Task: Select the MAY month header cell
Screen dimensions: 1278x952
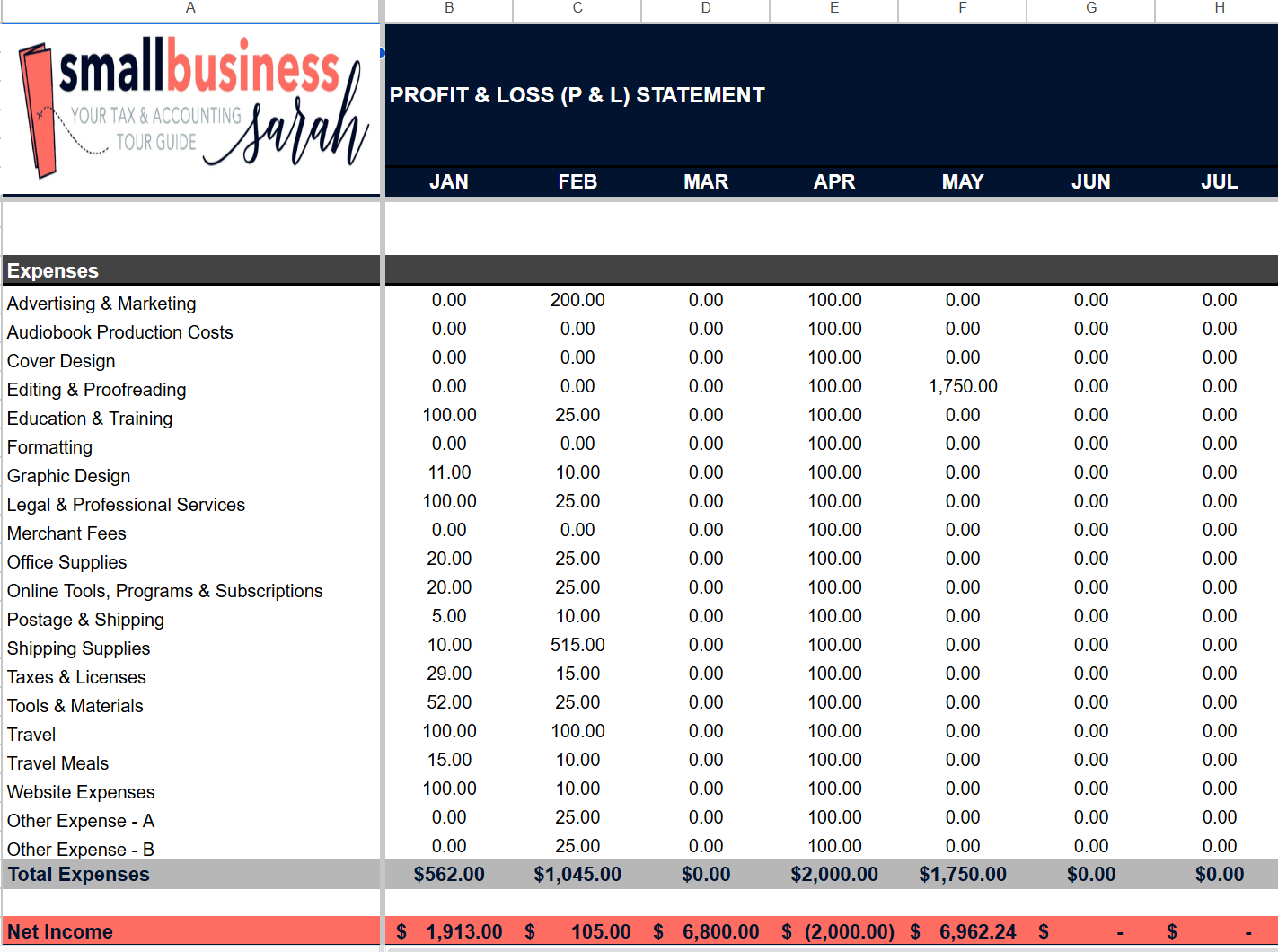Action: coord(962,181)
